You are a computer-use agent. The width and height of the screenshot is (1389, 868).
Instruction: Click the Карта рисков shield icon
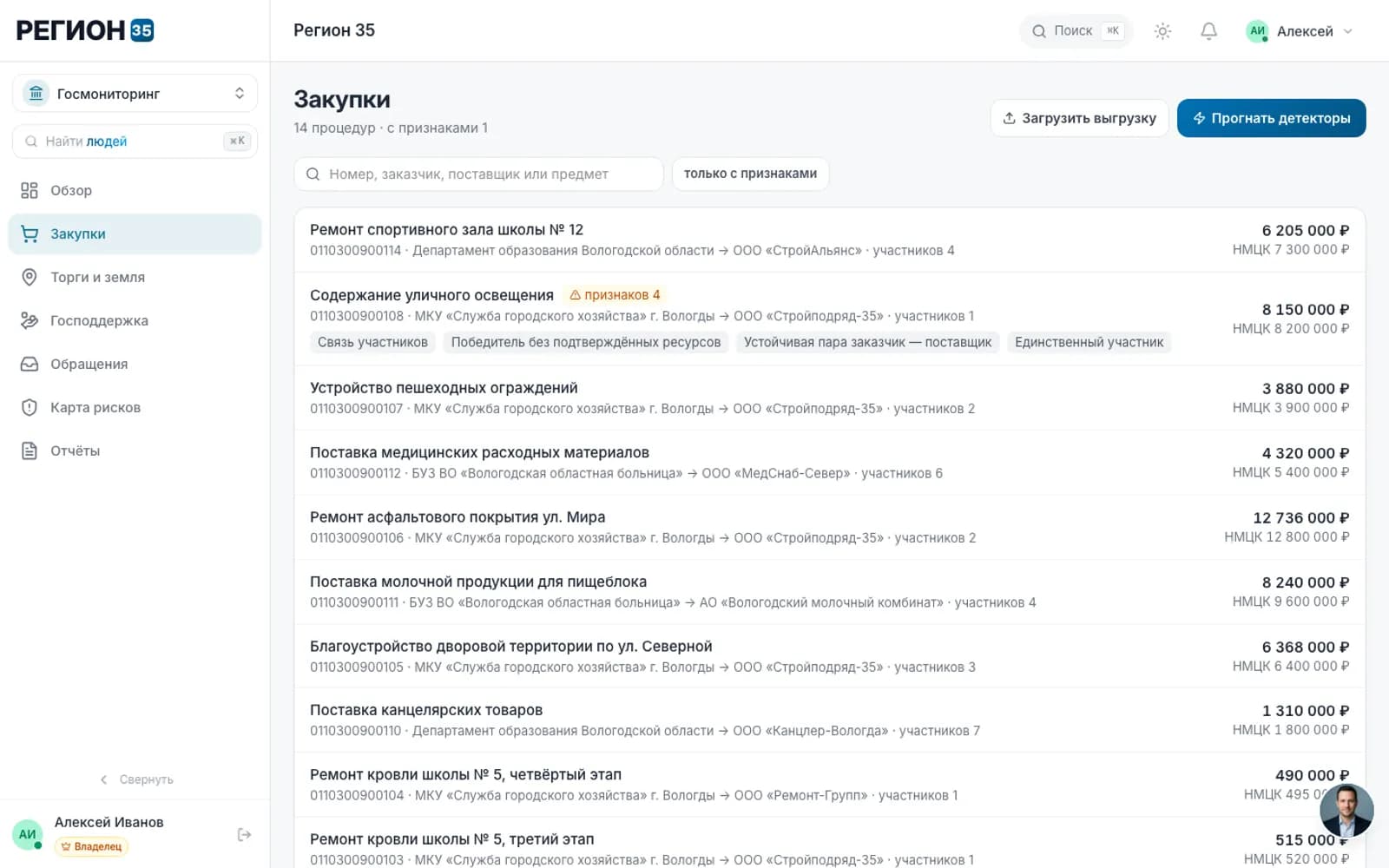point(30,407)
